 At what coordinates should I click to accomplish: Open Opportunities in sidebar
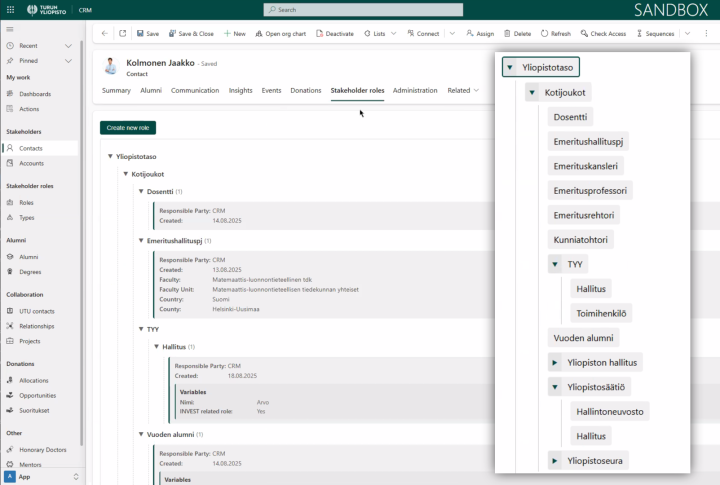pyautogui.click(x=39, y=395)
